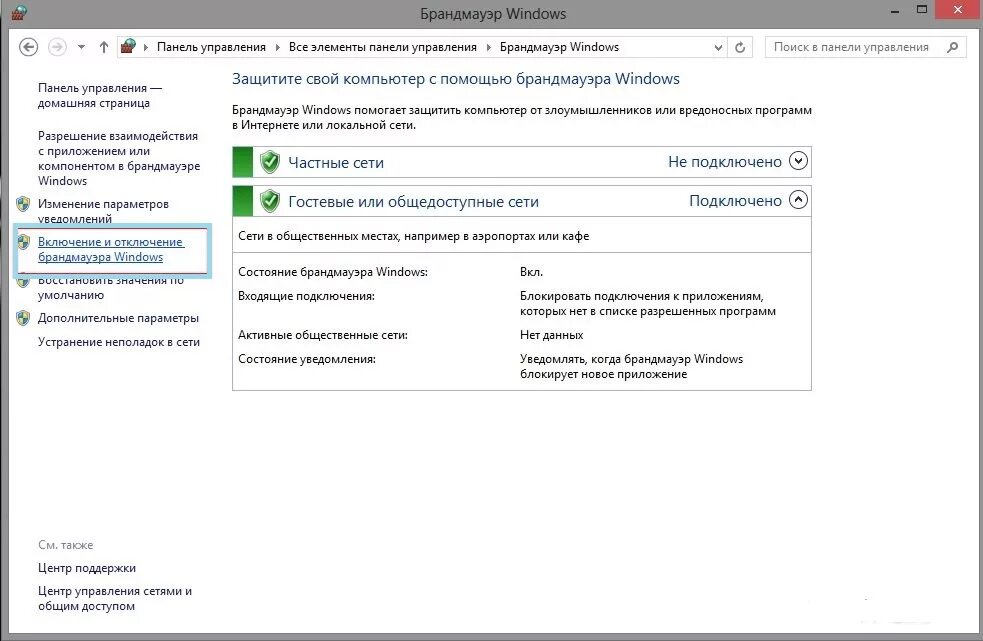This screenshot has height=641, width=983.
Task: Click the См. также label
Action: pos(65,544)
